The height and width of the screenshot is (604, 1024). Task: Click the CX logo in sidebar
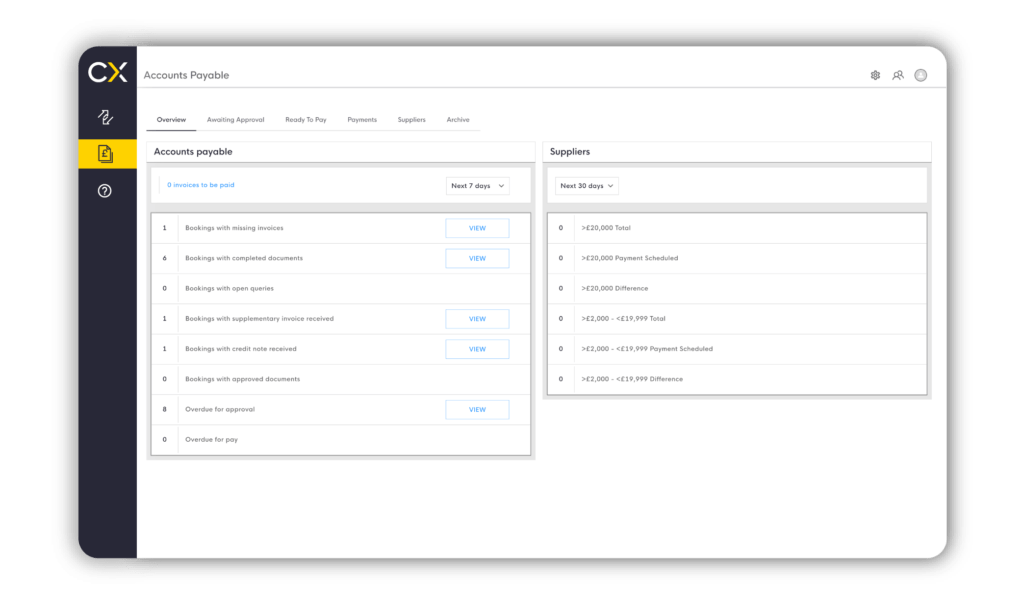pos(107,73)
